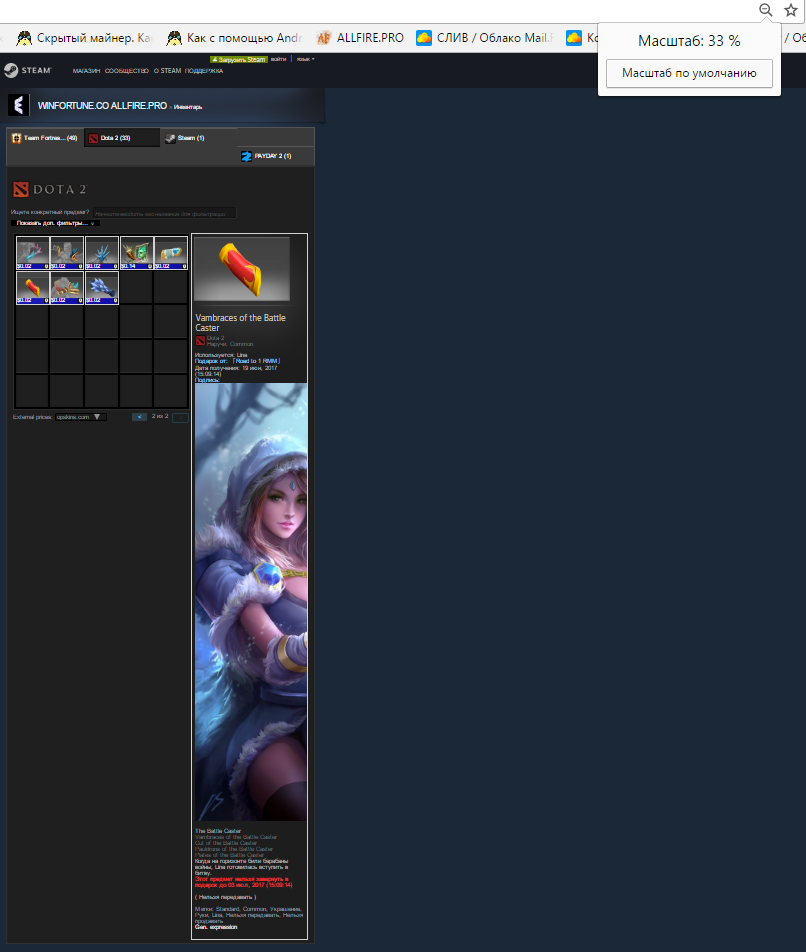Screen dimensions: 806x952
Task: Click the войти login link
Action: [279, 60]
